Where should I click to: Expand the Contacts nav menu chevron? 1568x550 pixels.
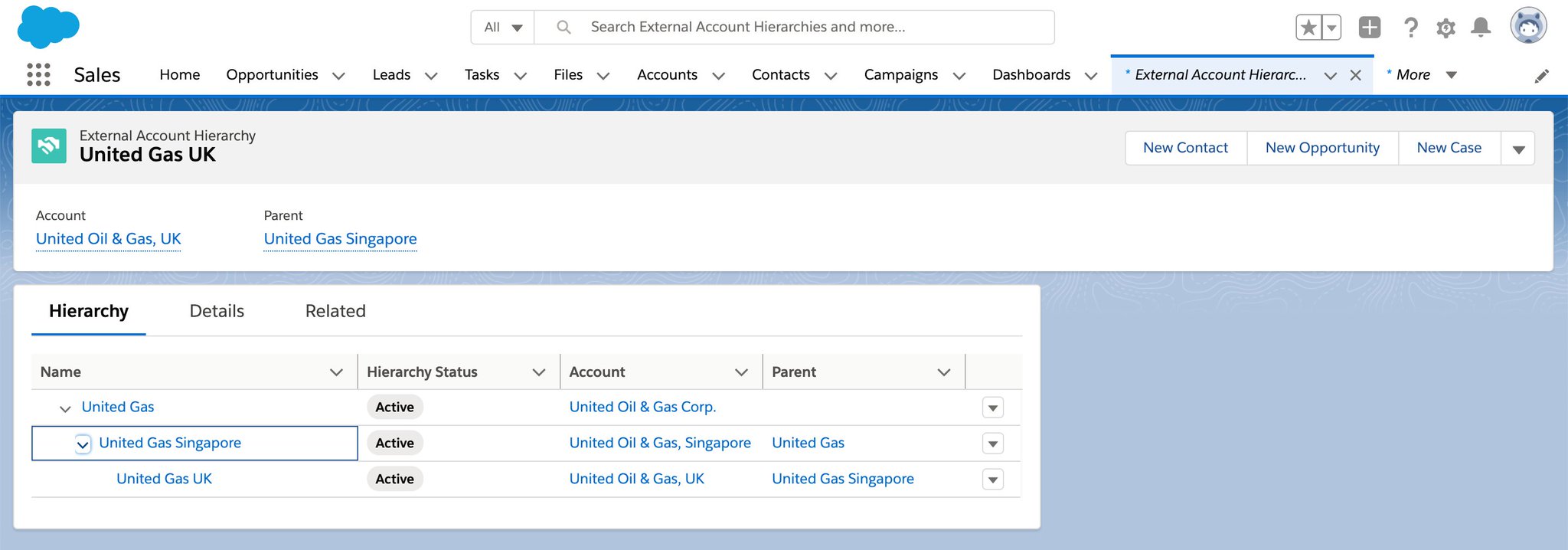[831, 75]
